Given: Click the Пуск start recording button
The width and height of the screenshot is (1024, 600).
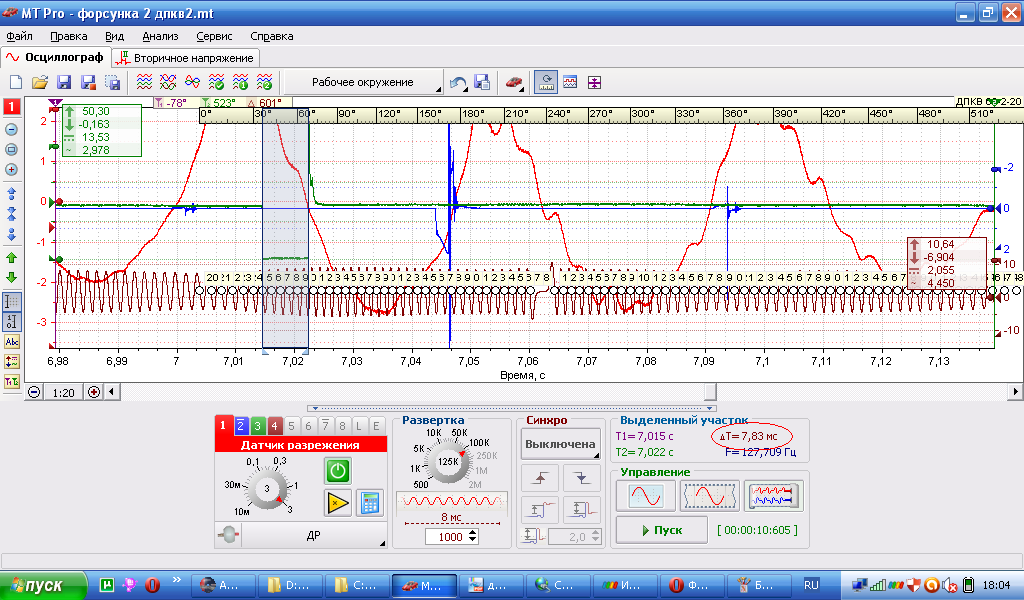Looking at the screenshot, I should pyautogui.click(x=661, y=530).
